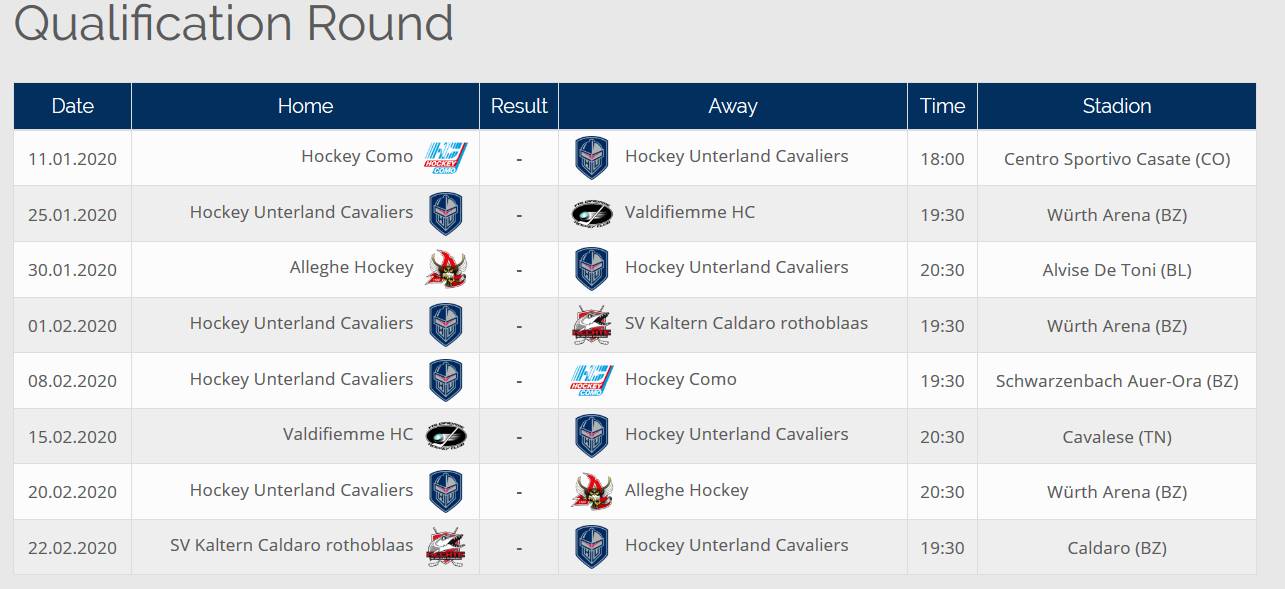This screenshot has width=1285, height=589.
Task: Click the Valdifiemme HC logo in the 25.01.2020 row
Action: [x=592, y=214]
